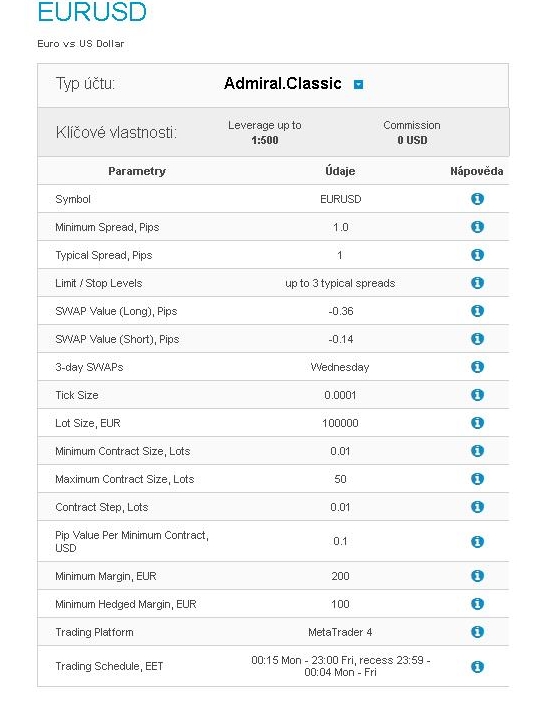Click info icon next to Minimum Spread, Pips
Image resolution: width=556 pixels, height=703 pixels.
pos(477,227)
